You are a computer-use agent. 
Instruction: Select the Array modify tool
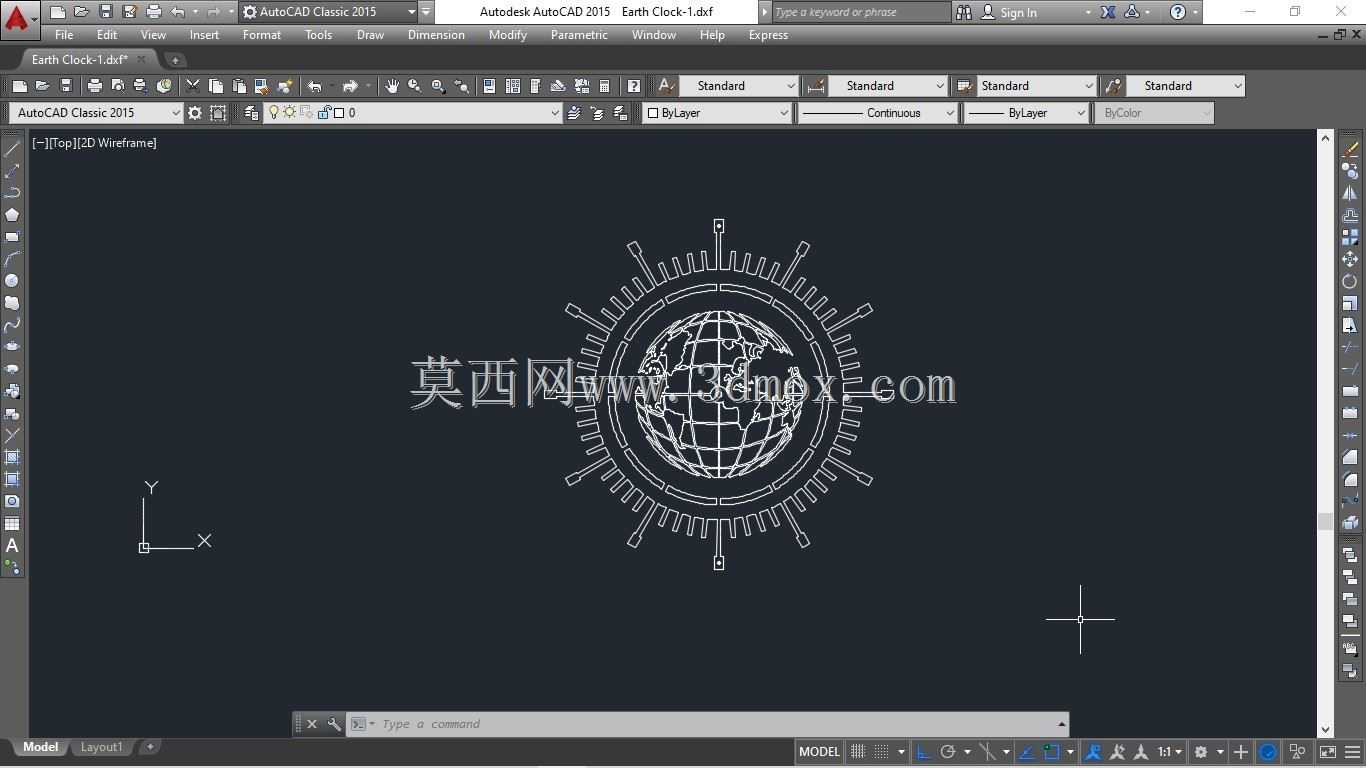tap(1350, 237)
